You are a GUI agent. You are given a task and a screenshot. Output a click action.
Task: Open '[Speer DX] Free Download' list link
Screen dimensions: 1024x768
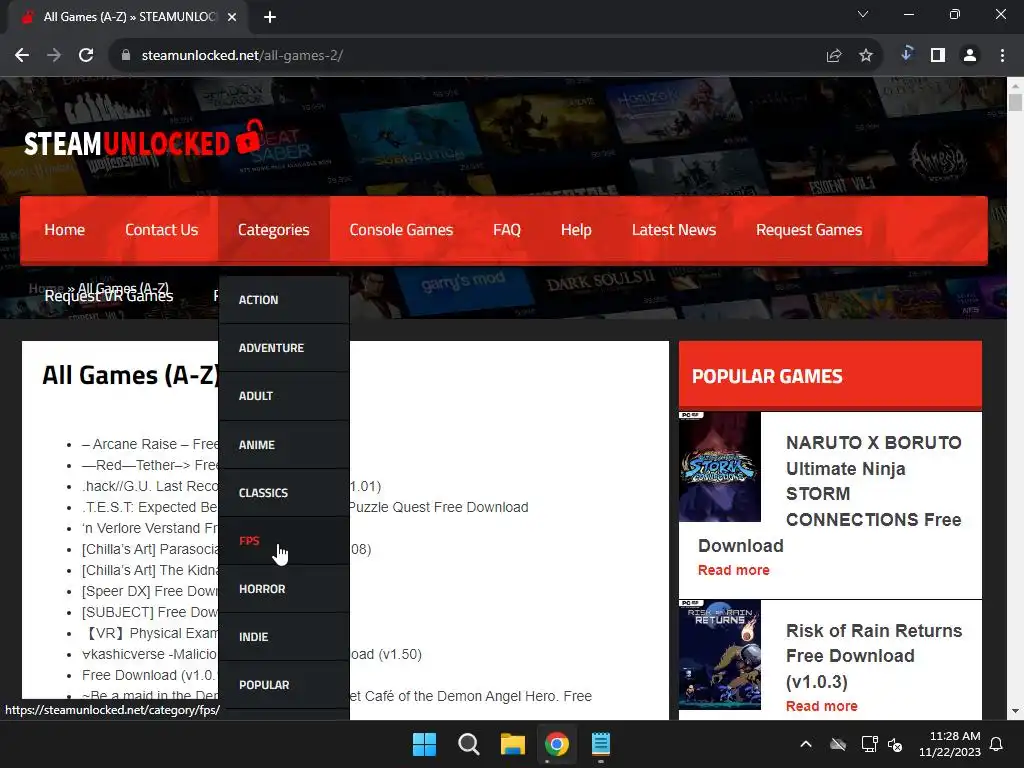click(x=150, y=591)
